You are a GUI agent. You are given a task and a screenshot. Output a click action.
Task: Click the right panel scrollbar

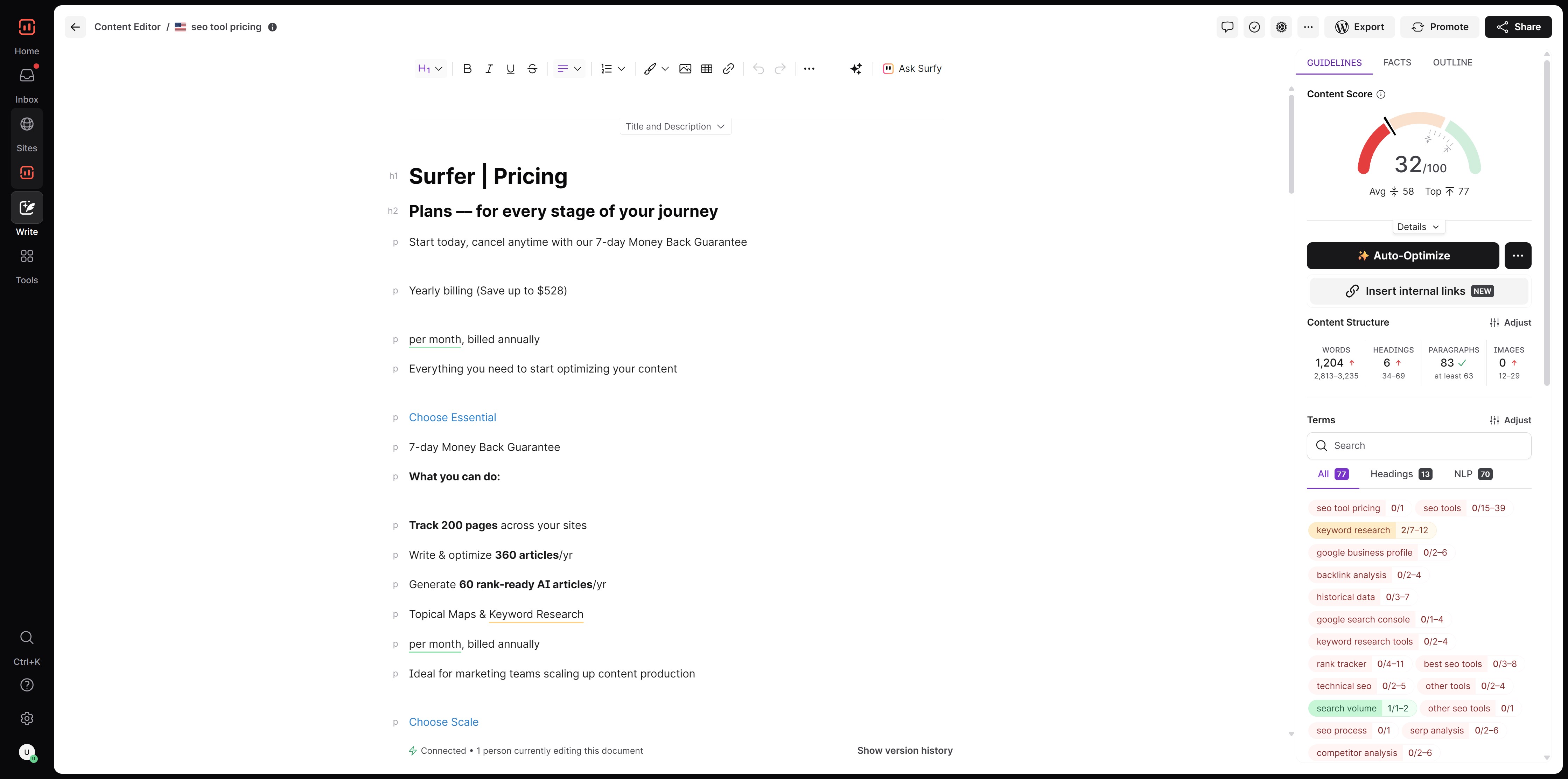coord(1547,222)
